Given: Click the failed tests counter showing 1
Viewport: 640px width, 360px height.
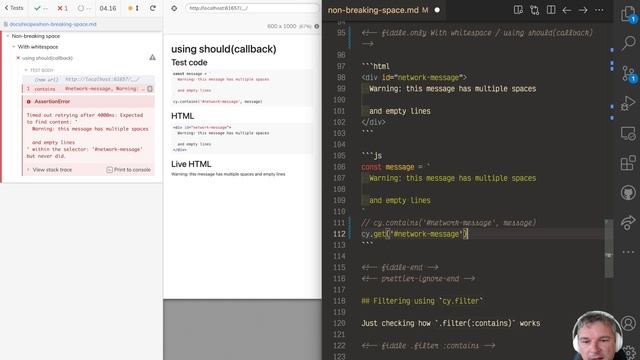Looking at the screenshot, I should [62, 8].
